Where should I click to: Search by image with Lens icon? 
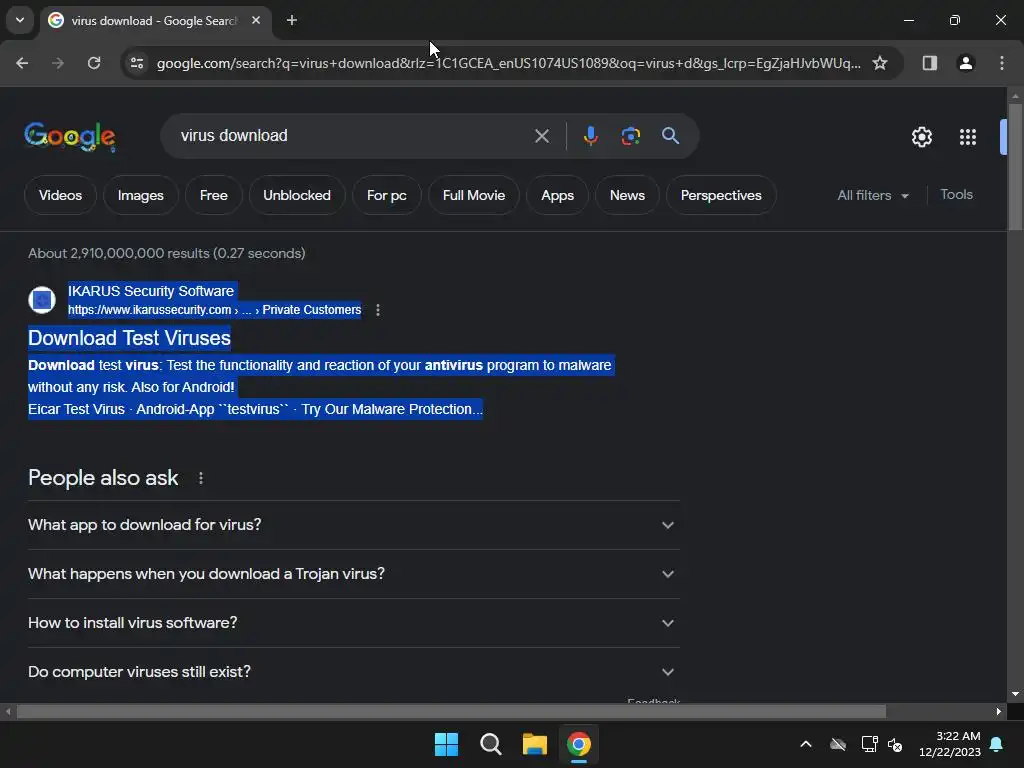[630, 136]
